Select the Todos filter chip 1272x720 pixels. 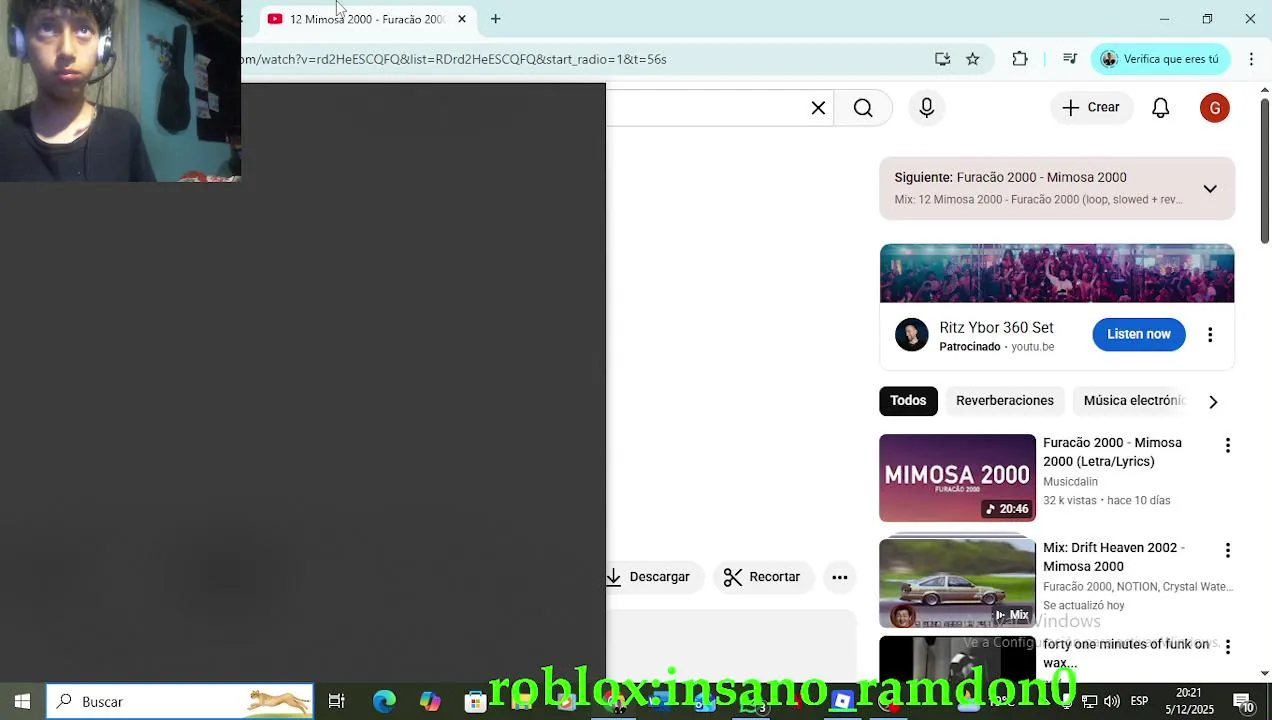[908, 401]
